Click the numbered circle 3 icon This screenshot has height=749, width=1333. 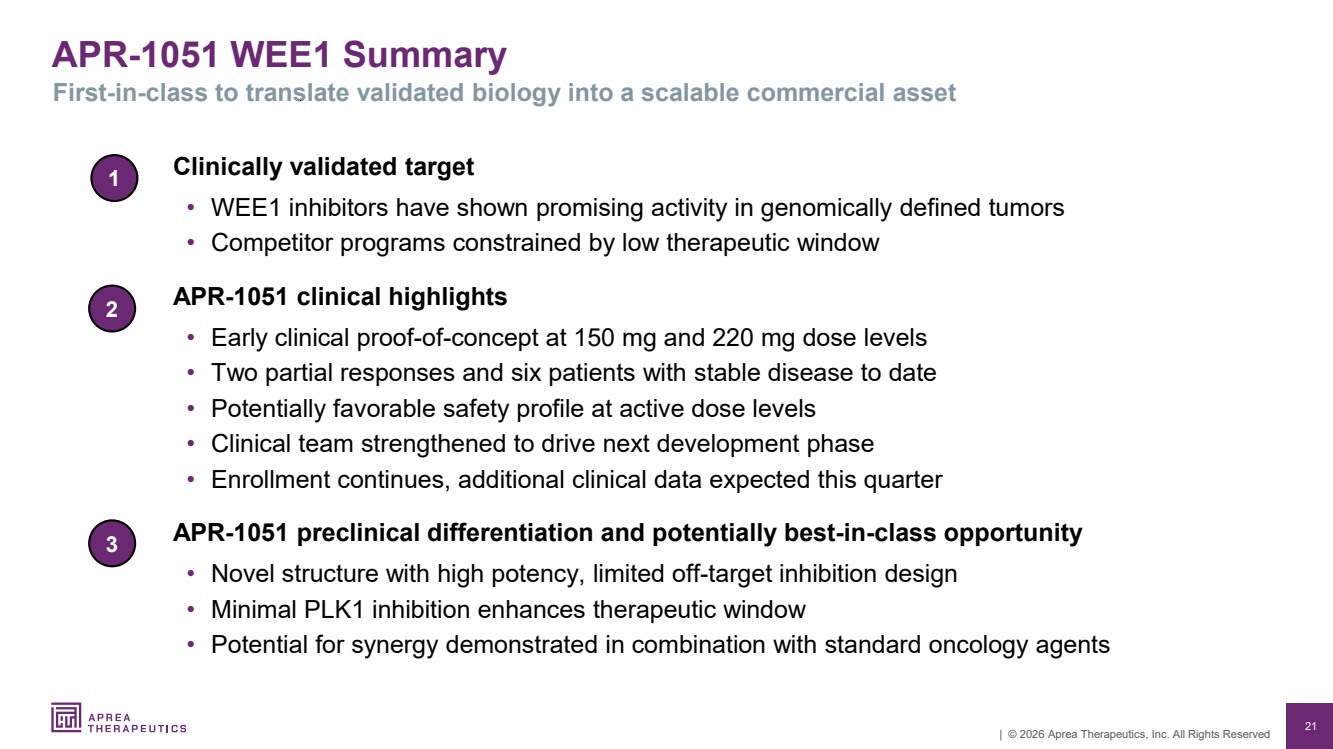112,544
